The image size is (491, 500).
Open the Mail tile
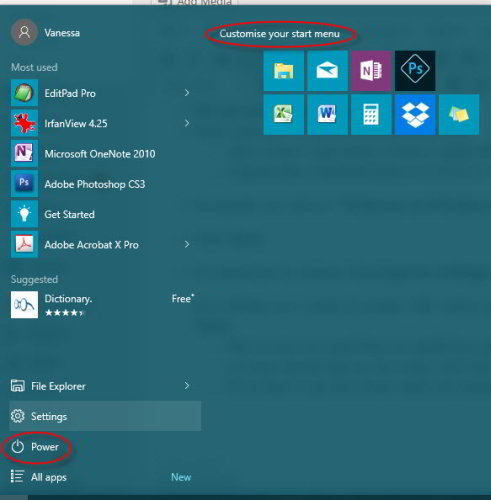(x=327, y=71)
